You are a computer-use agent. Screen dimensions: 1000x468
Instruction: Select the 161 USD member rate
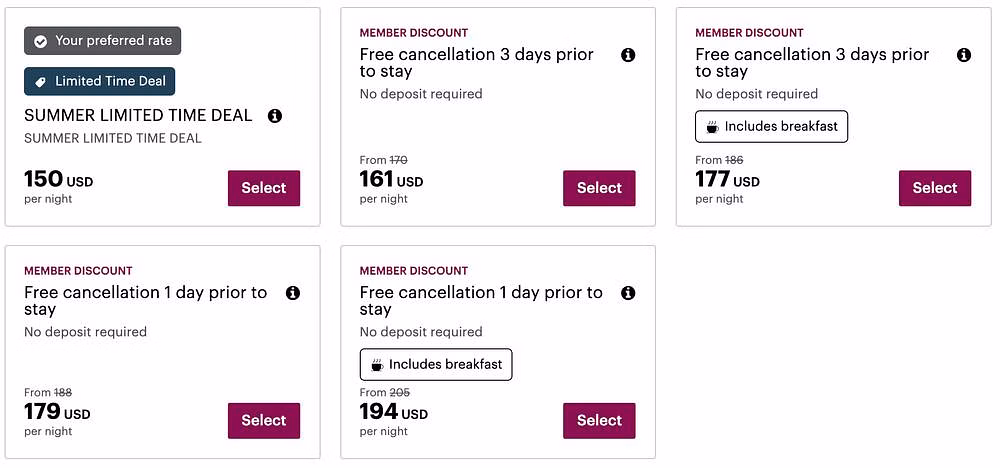(599, 188)
